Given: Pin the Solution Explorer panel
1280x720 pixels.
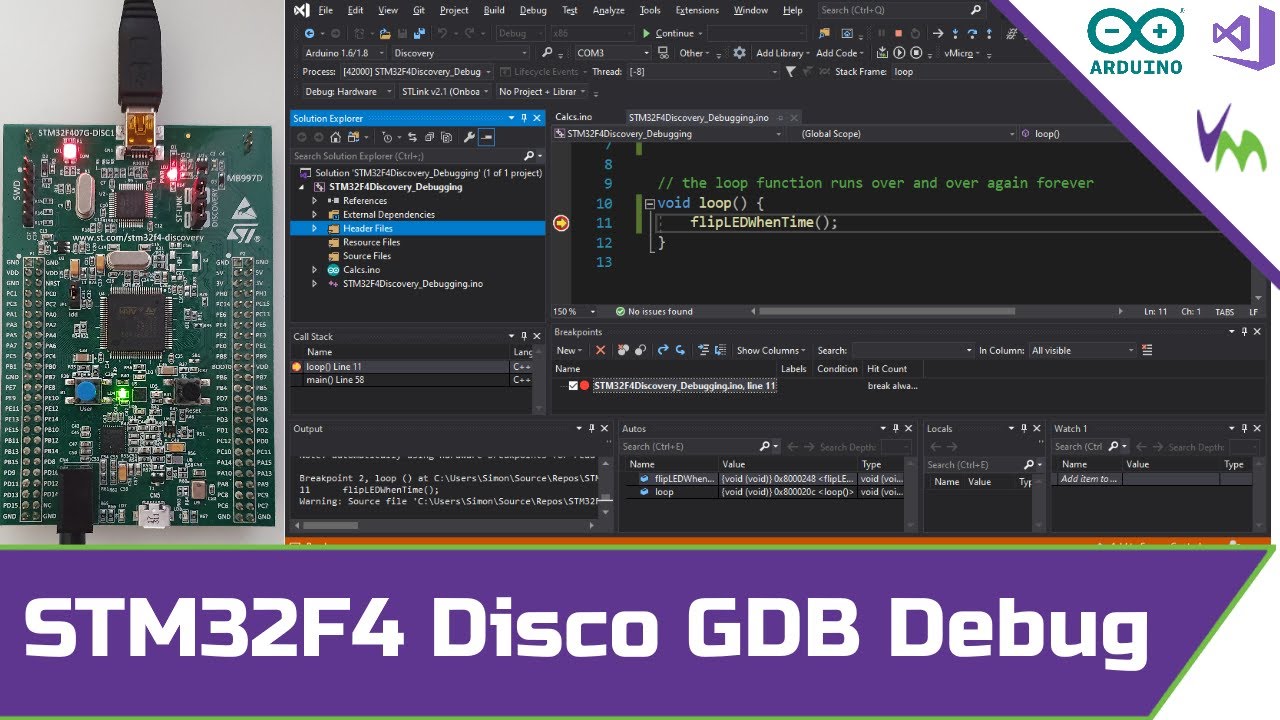Looking at the screenshot, I should (524, 118).
